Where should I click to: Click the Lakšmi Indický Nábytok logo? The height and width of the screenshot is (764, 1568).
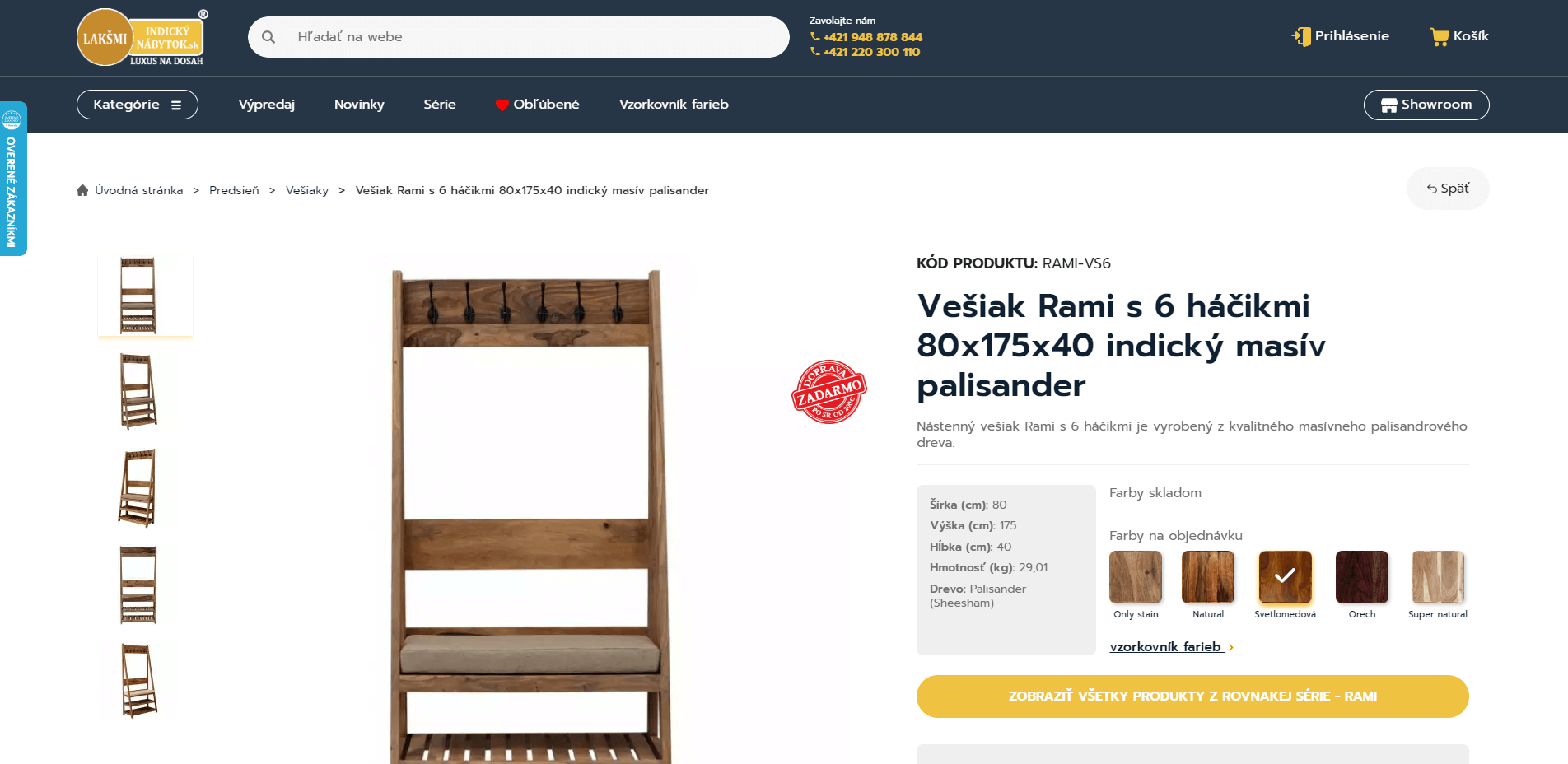(142, 37)
